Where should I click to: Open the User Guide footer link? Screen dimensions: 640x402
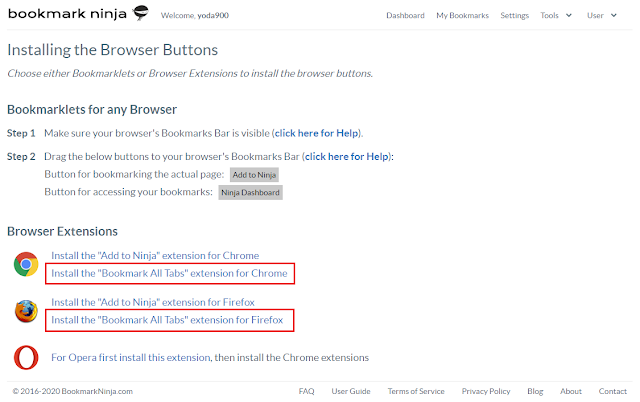[351, 391]
